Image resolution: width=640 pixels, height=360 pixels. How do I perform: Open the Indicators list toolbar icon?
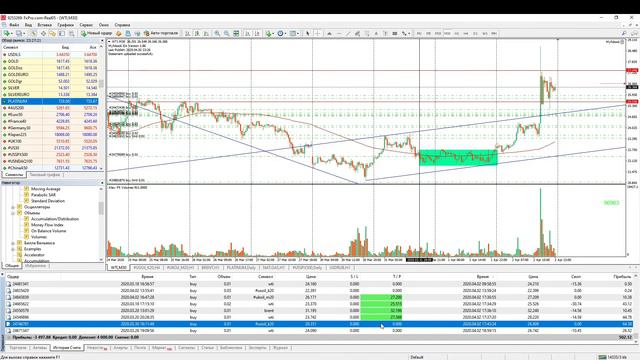(x=268, y=33)
